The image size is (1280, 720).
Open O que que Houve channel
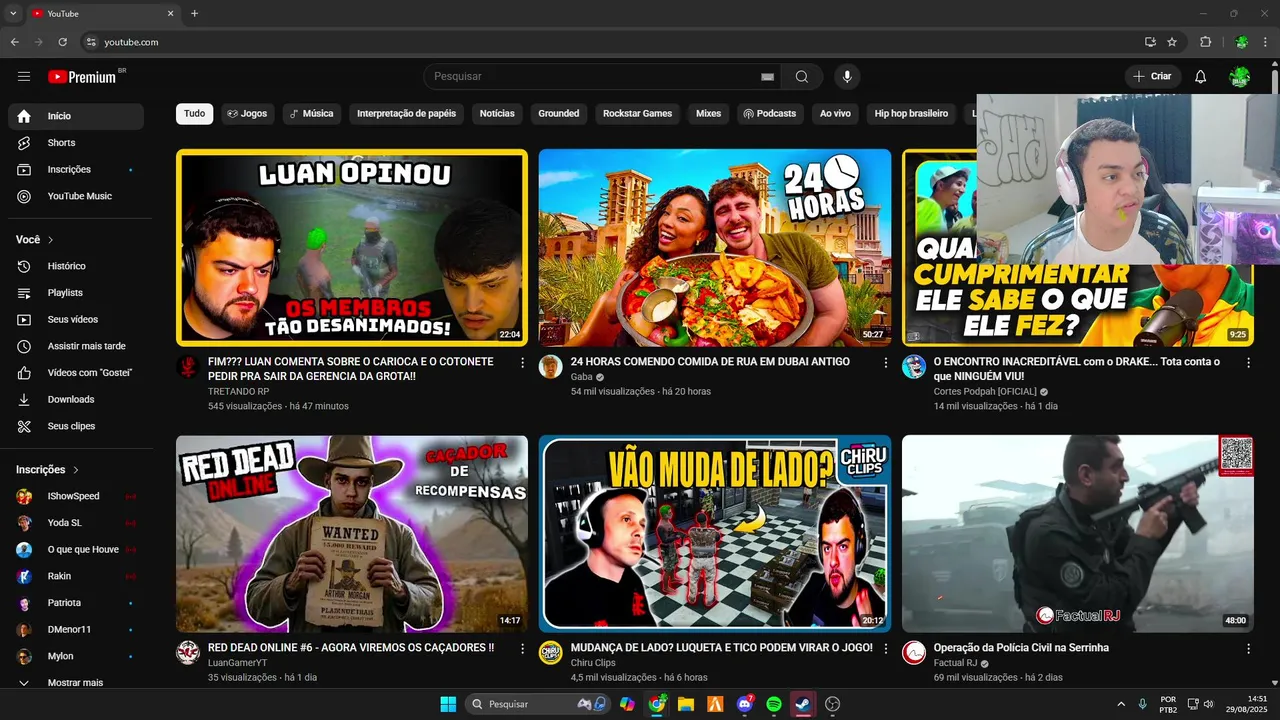coord(76,549)
